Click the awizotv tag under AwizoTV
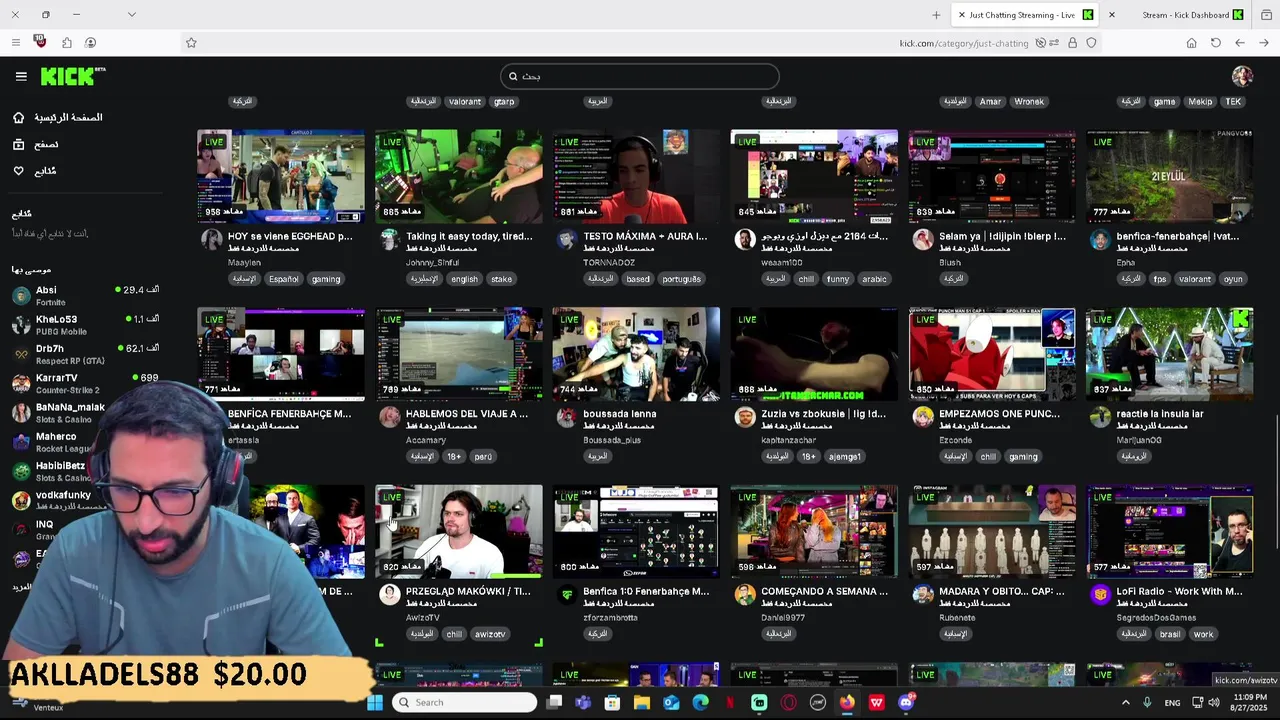The width and height of the screenshot is (1280, 720). (x=490, y=634)
